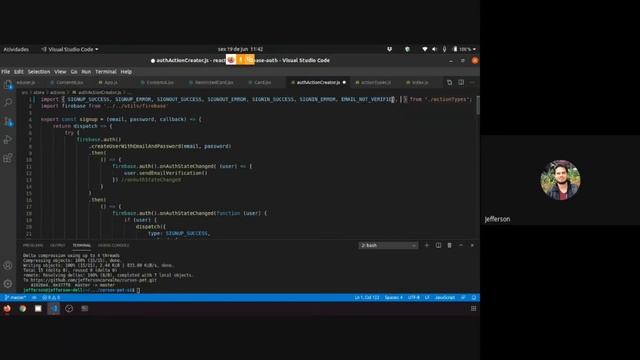Open errors and warnings count in status bar

tap(51, 298)
